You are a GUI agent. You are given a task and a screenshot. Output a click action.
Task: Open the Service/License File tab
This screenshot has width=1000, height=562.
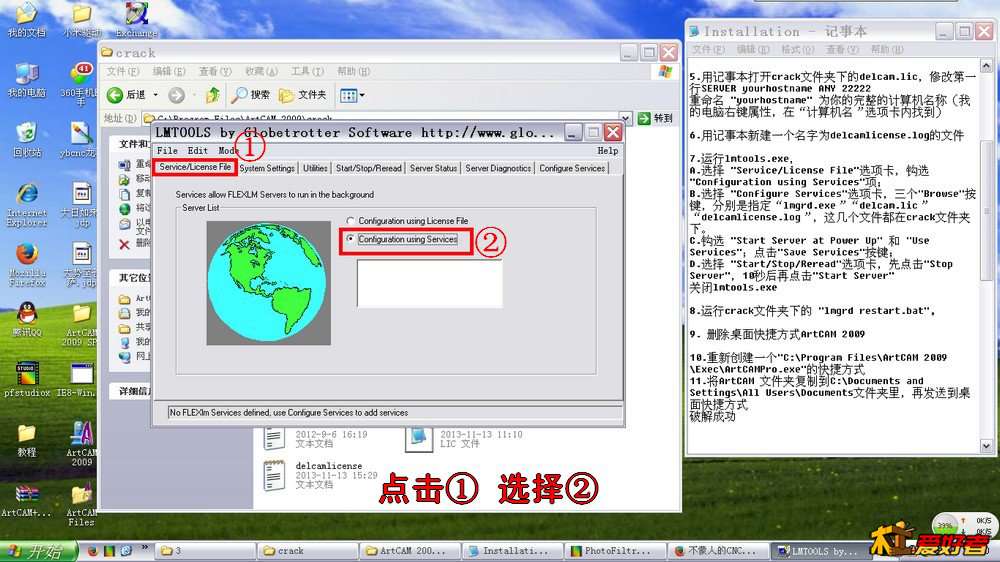click(x=195, y=167)
